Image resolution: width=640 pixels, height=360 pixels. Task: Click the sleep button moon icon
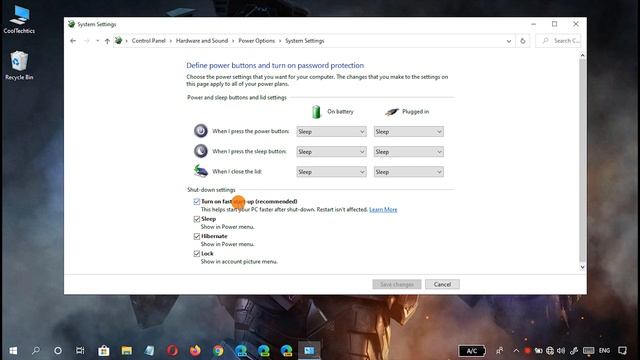click(x=200, y=151)
